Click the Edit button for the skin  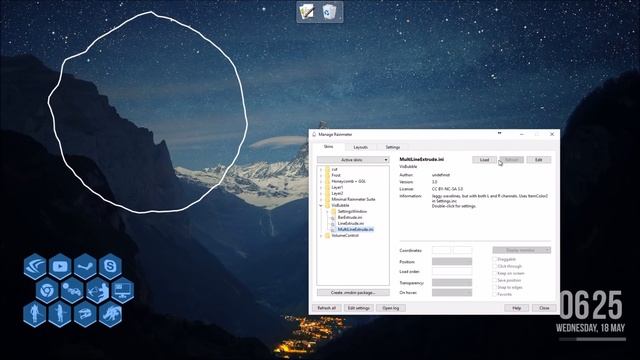539,160
